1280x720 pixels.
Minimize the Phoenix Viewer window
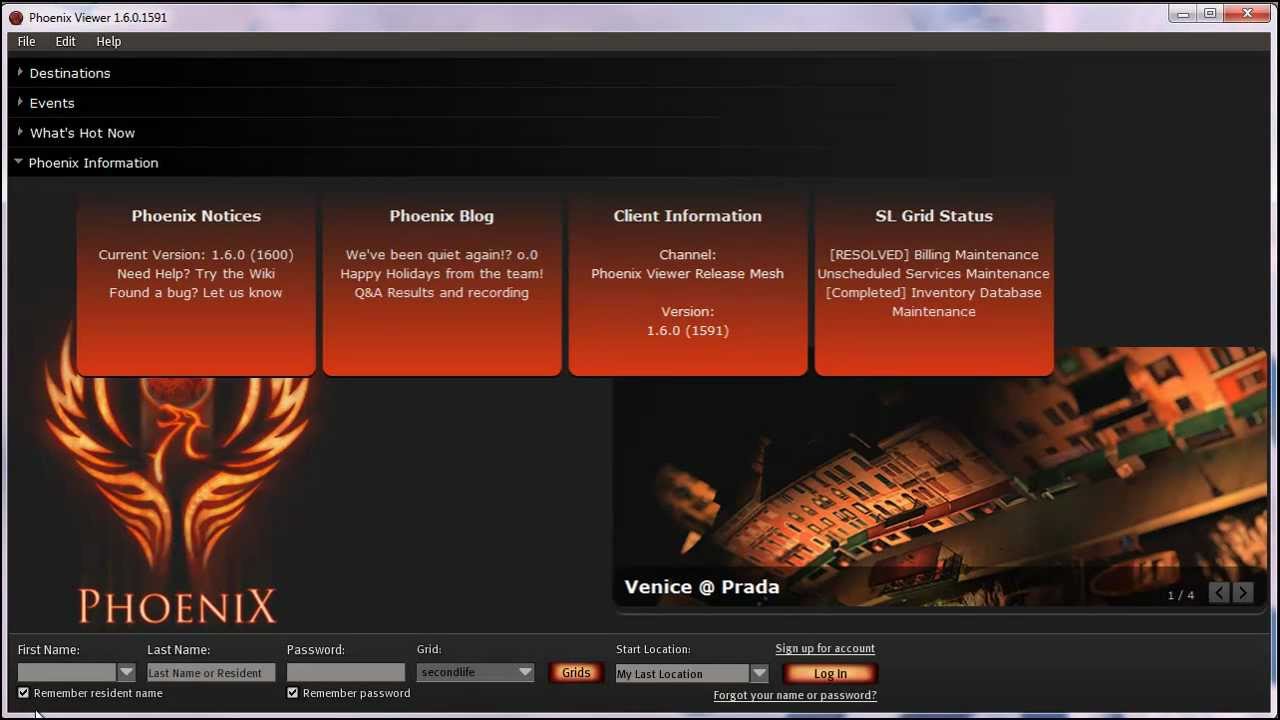point(1184,14)
